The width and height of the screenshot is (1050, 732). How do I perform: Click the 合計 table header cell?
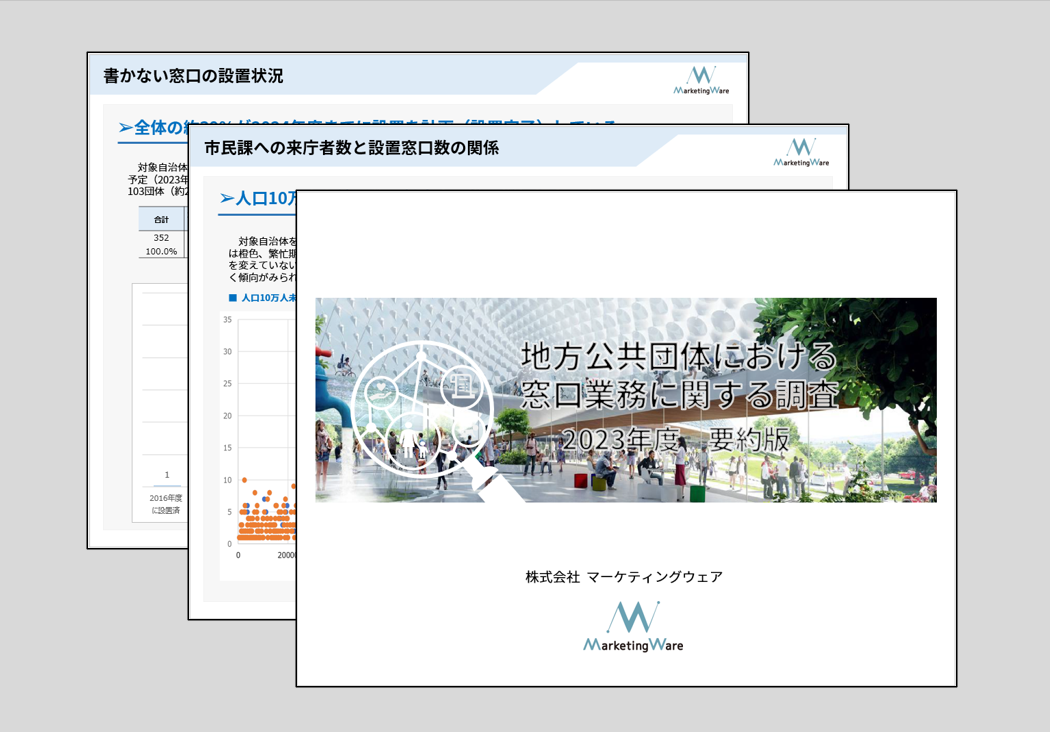click(161, 219)
